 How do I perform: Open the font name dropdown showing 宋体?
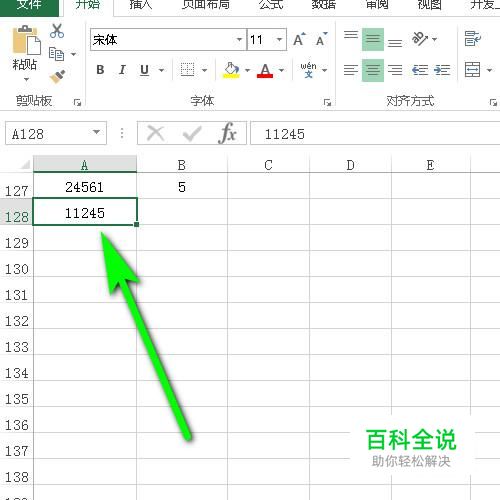239,40
